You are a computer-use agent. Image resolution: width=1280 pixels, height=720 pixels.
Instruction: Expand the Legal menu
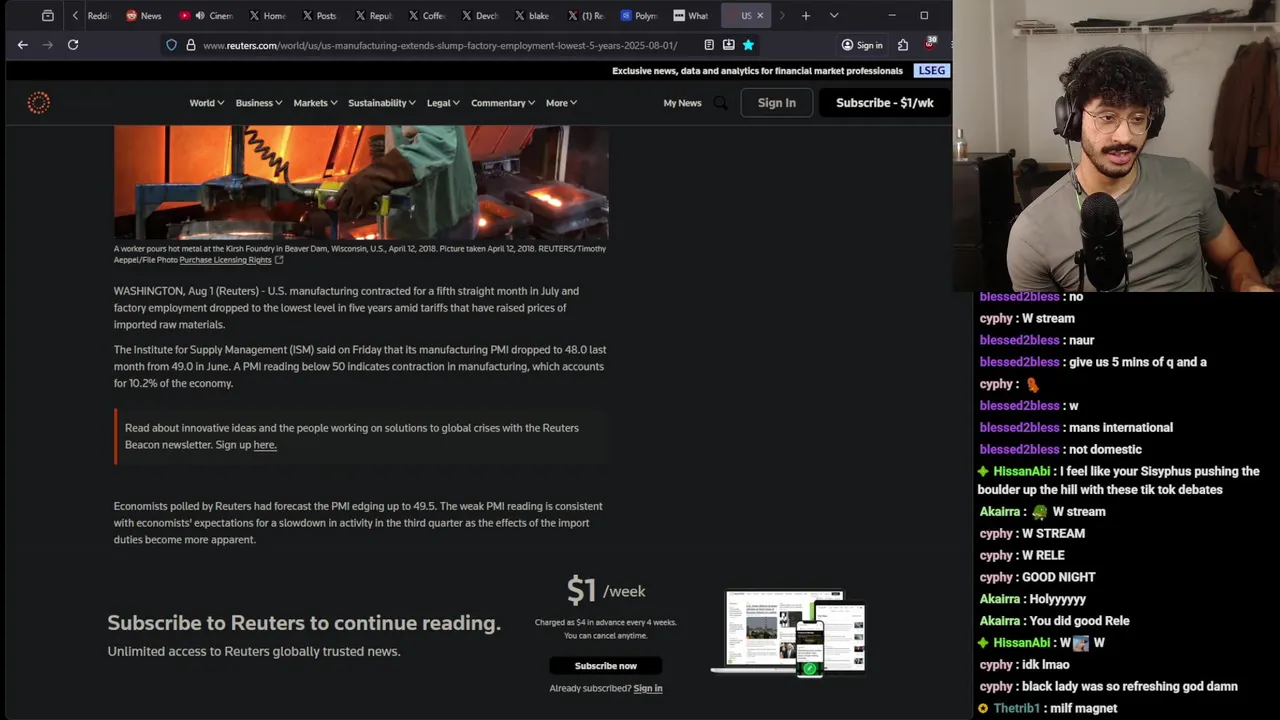443,103
